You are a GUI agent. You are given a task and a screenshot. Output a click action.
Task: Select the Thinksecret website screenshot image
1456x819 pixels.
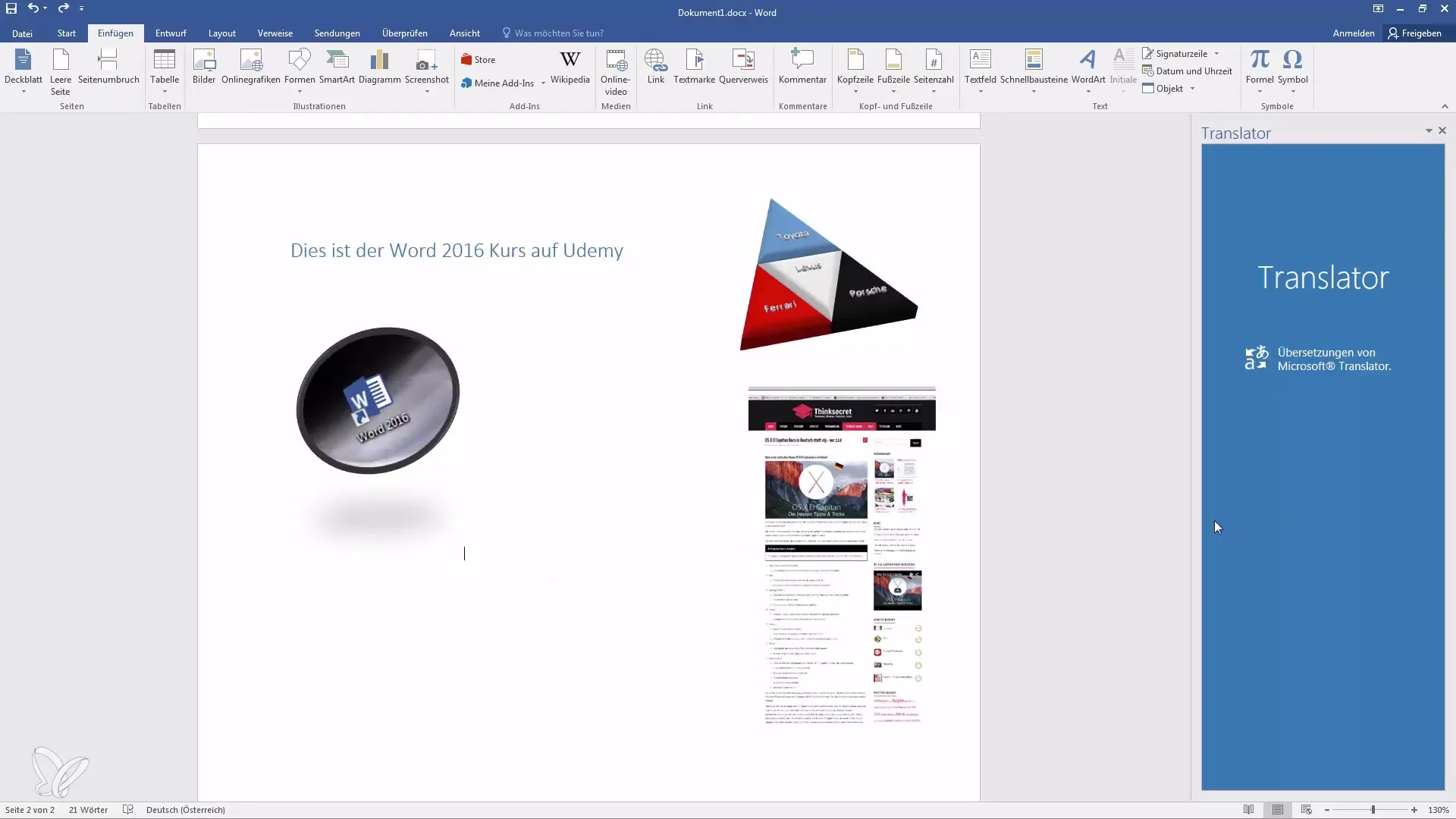click(x=842, y=556)
